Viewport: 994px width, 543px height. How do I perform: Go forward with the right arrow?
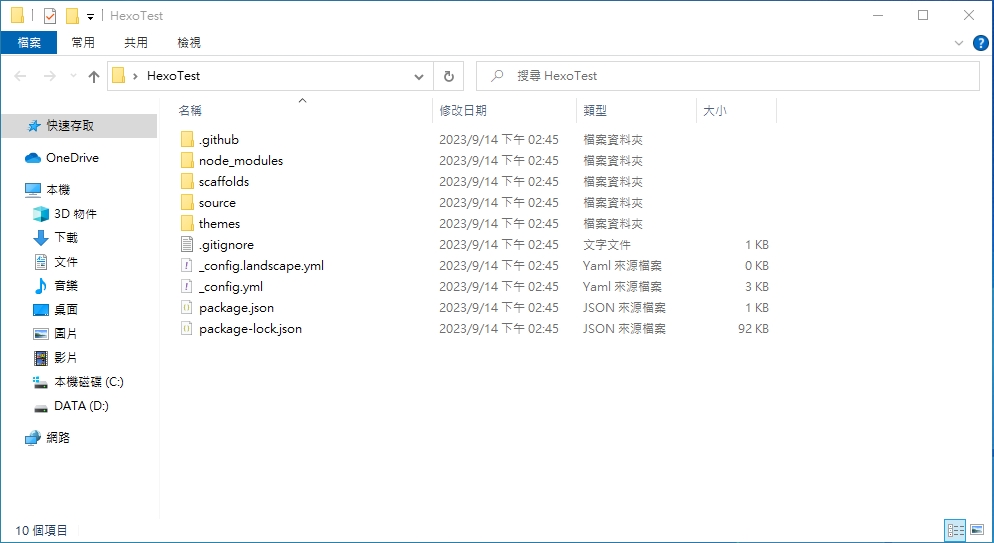pos(49,76)
